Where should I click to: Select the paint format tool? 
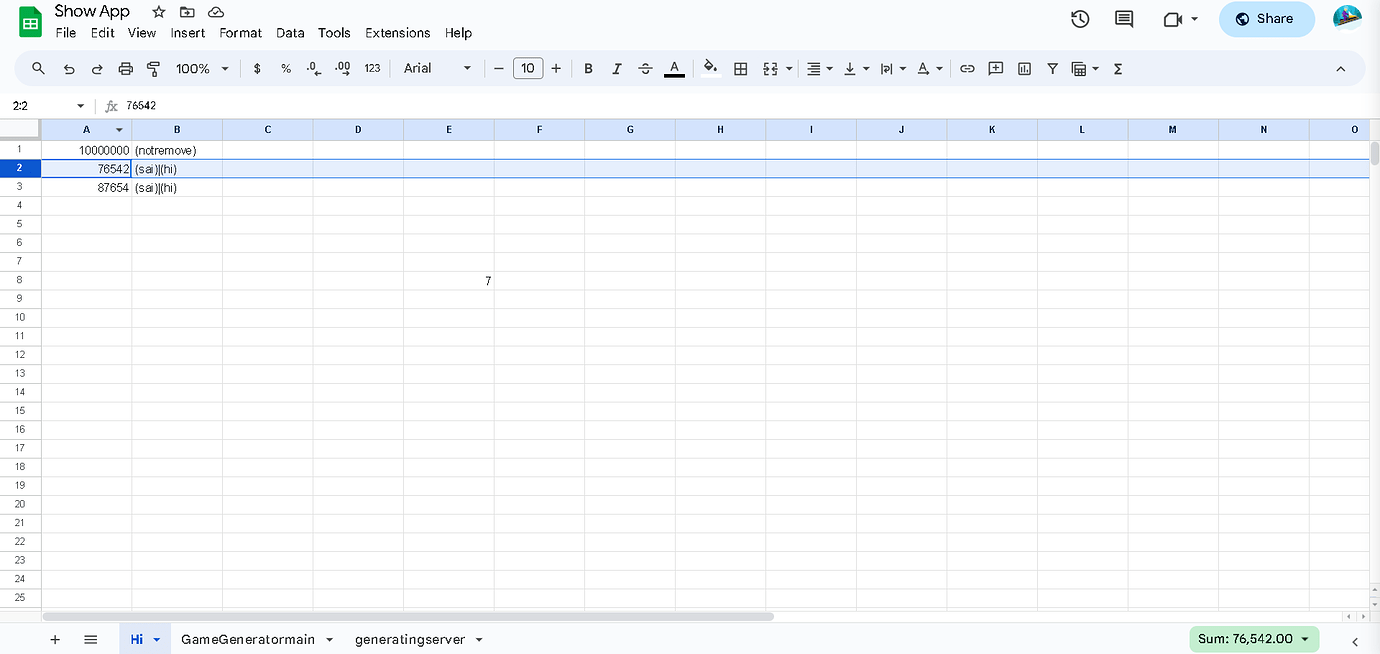[152, 68]
